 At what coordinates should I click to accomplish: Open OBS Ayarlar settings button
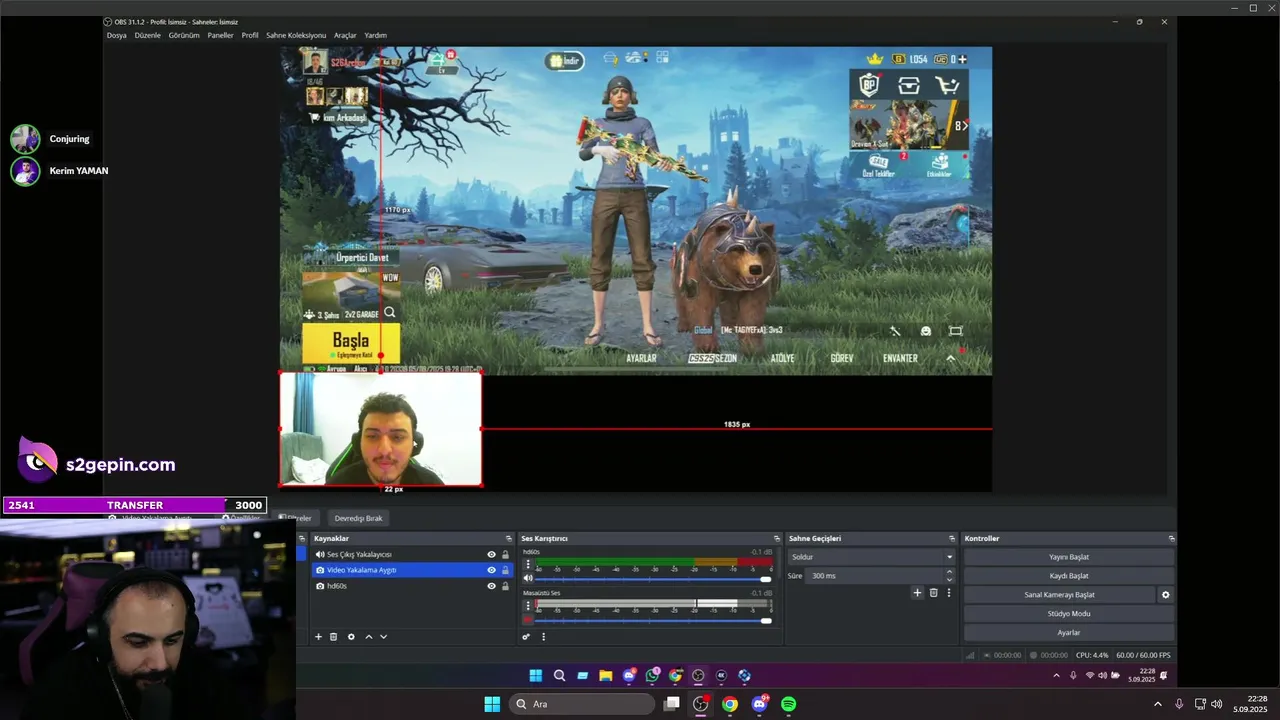point(1069,633)
